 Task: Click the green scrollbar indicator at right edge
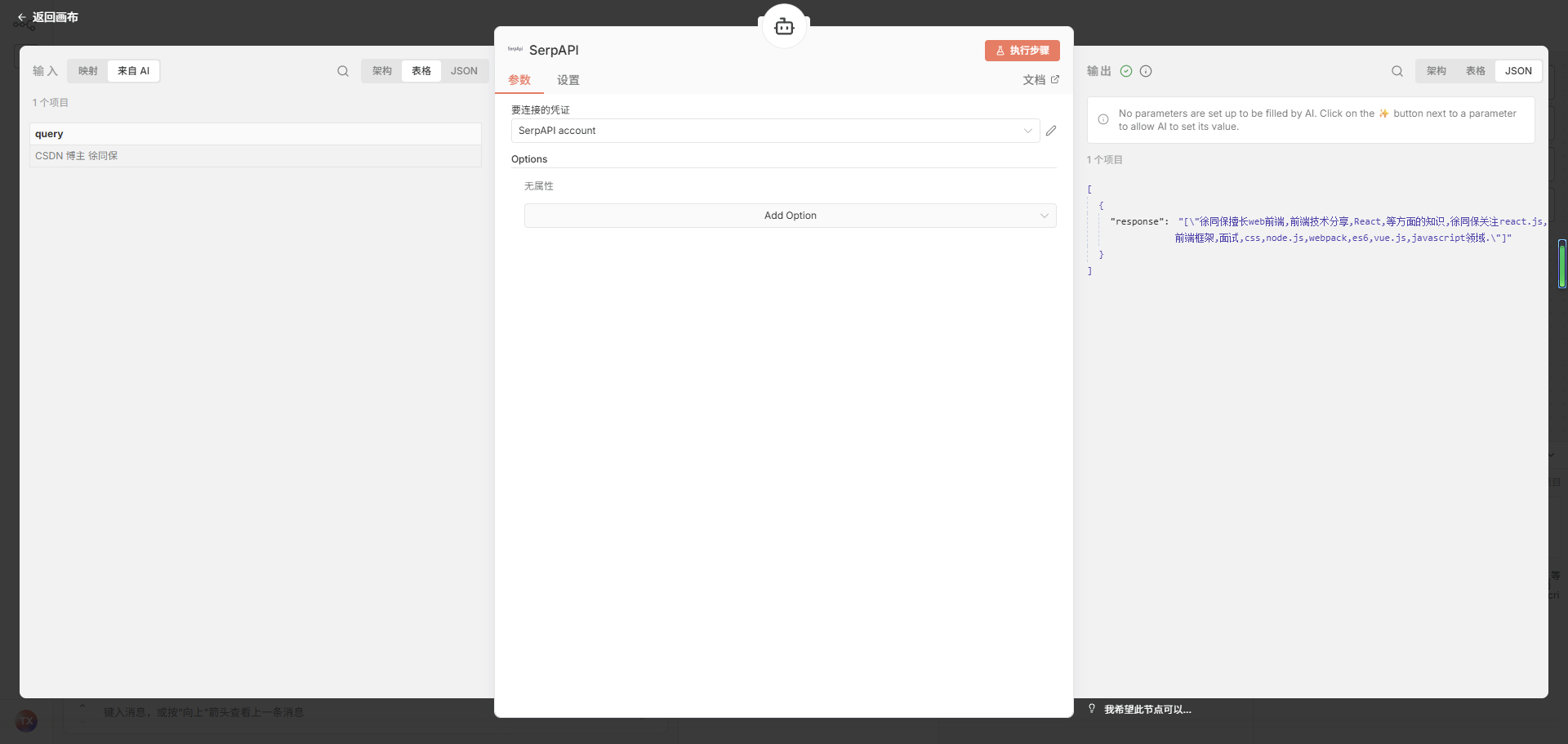1562,264
